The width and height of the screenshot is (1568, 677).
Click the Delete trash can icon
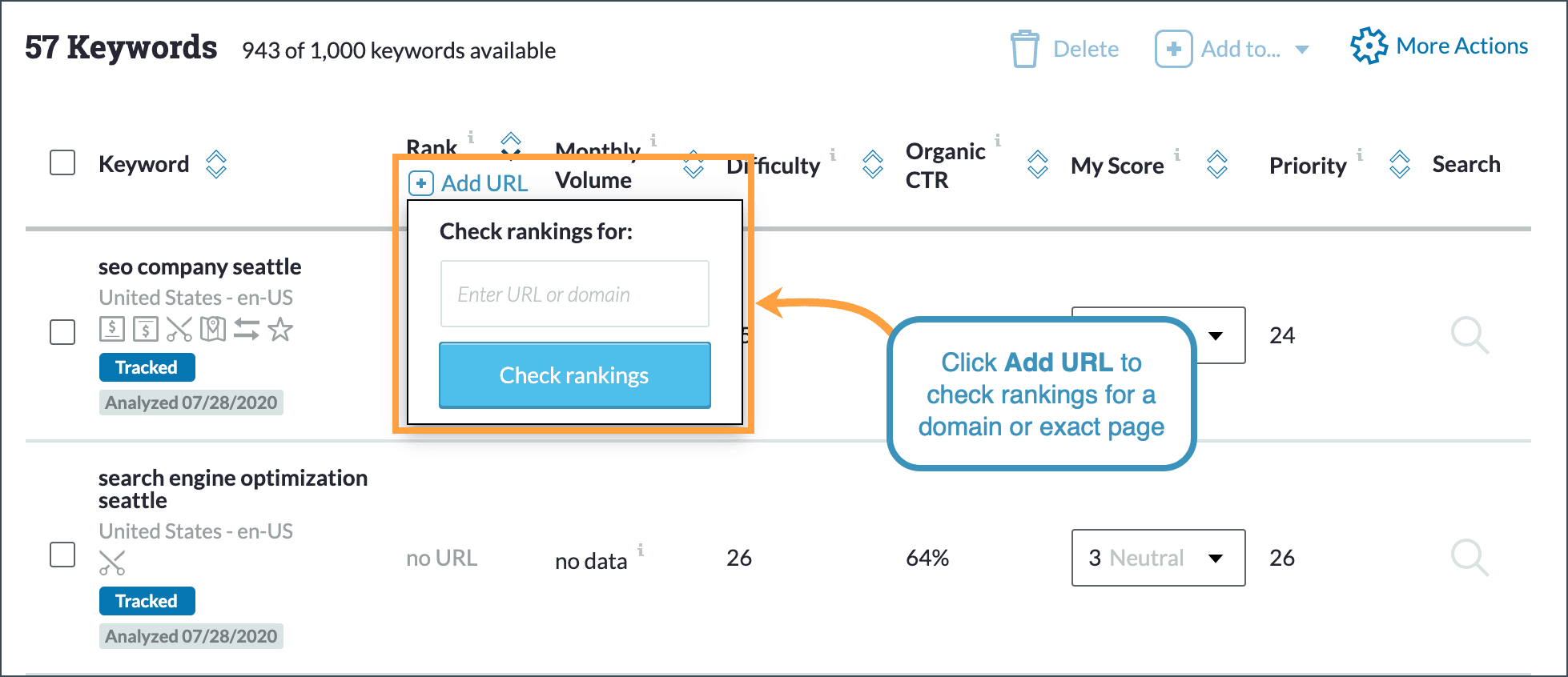point(1025,48)
